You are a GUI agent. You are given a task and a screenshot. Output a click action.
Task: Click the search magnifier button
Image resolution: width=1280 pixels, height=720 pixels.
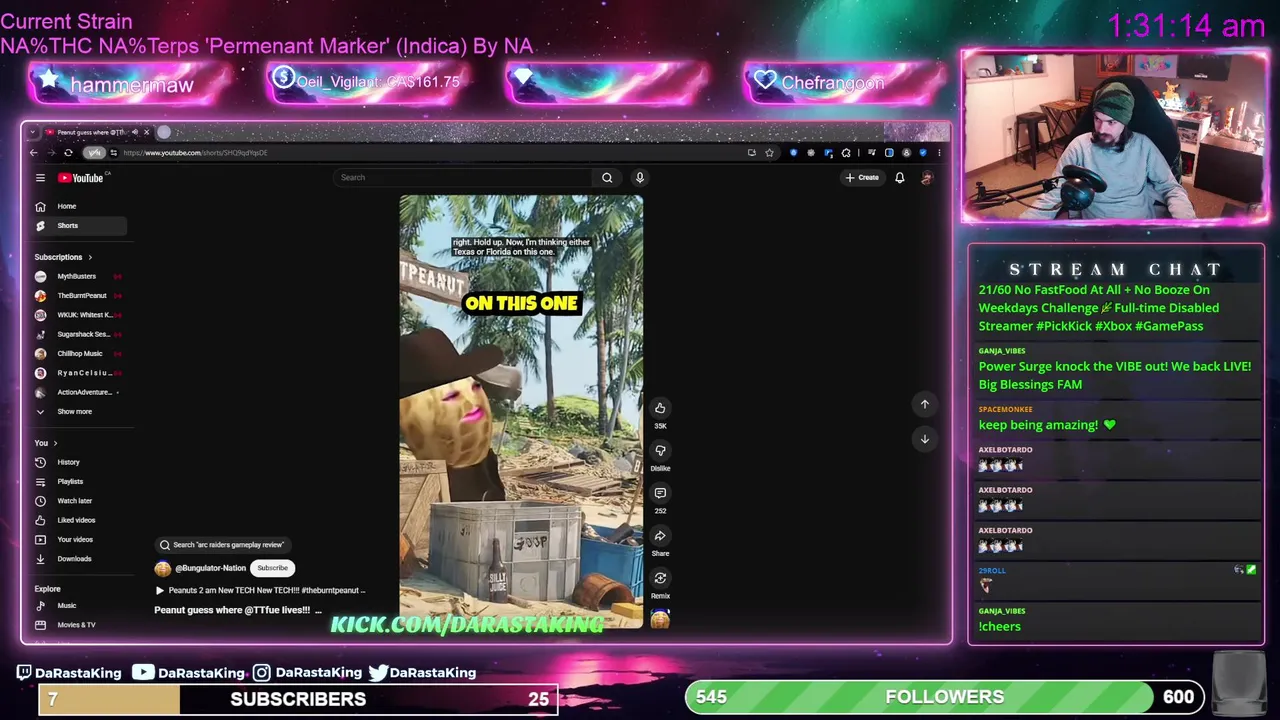607,178
